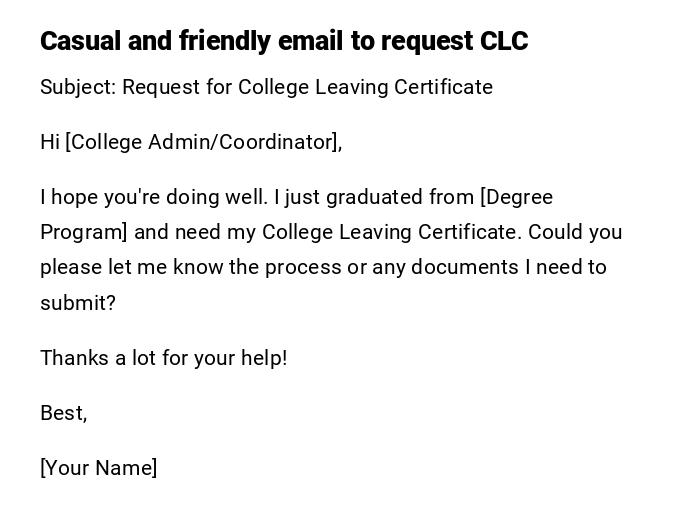The height and width of the screenshot is (530, 700).
Task: Click "College Leaving Certificate" in the subject line
Action: tap(365, 87)
